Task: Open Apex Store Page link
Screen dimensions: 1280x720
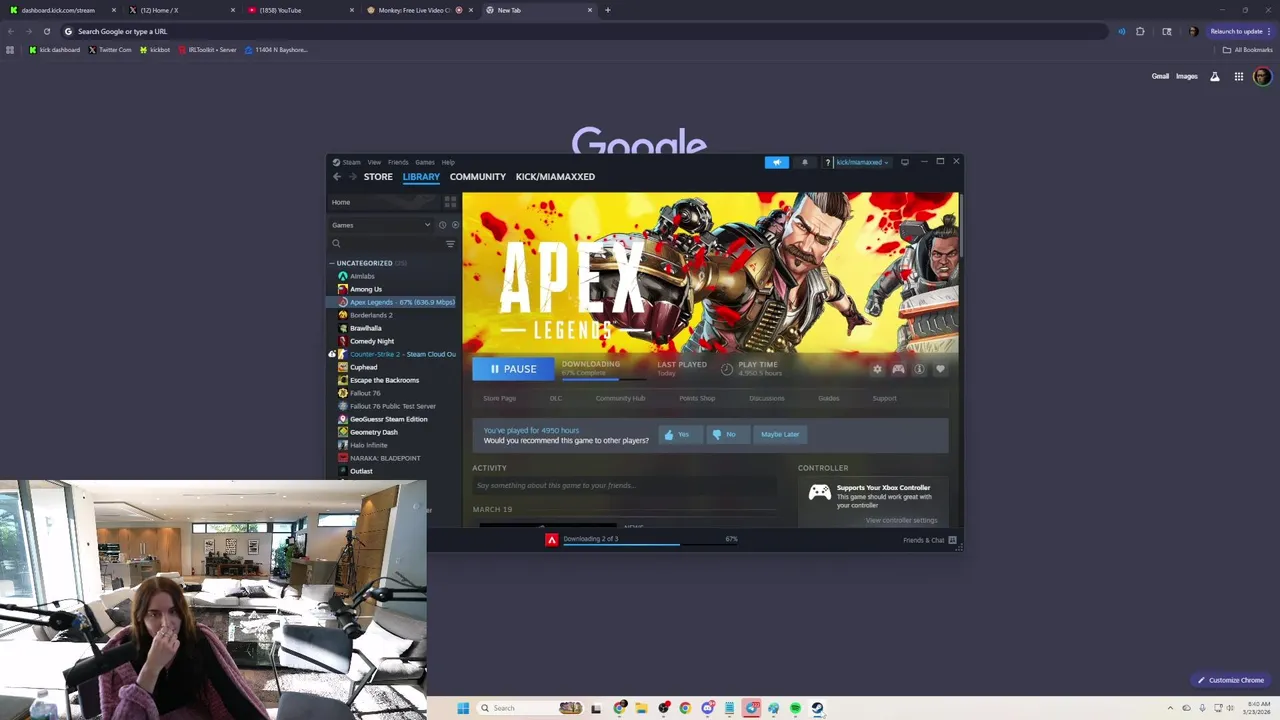Action: coord(500,398)
